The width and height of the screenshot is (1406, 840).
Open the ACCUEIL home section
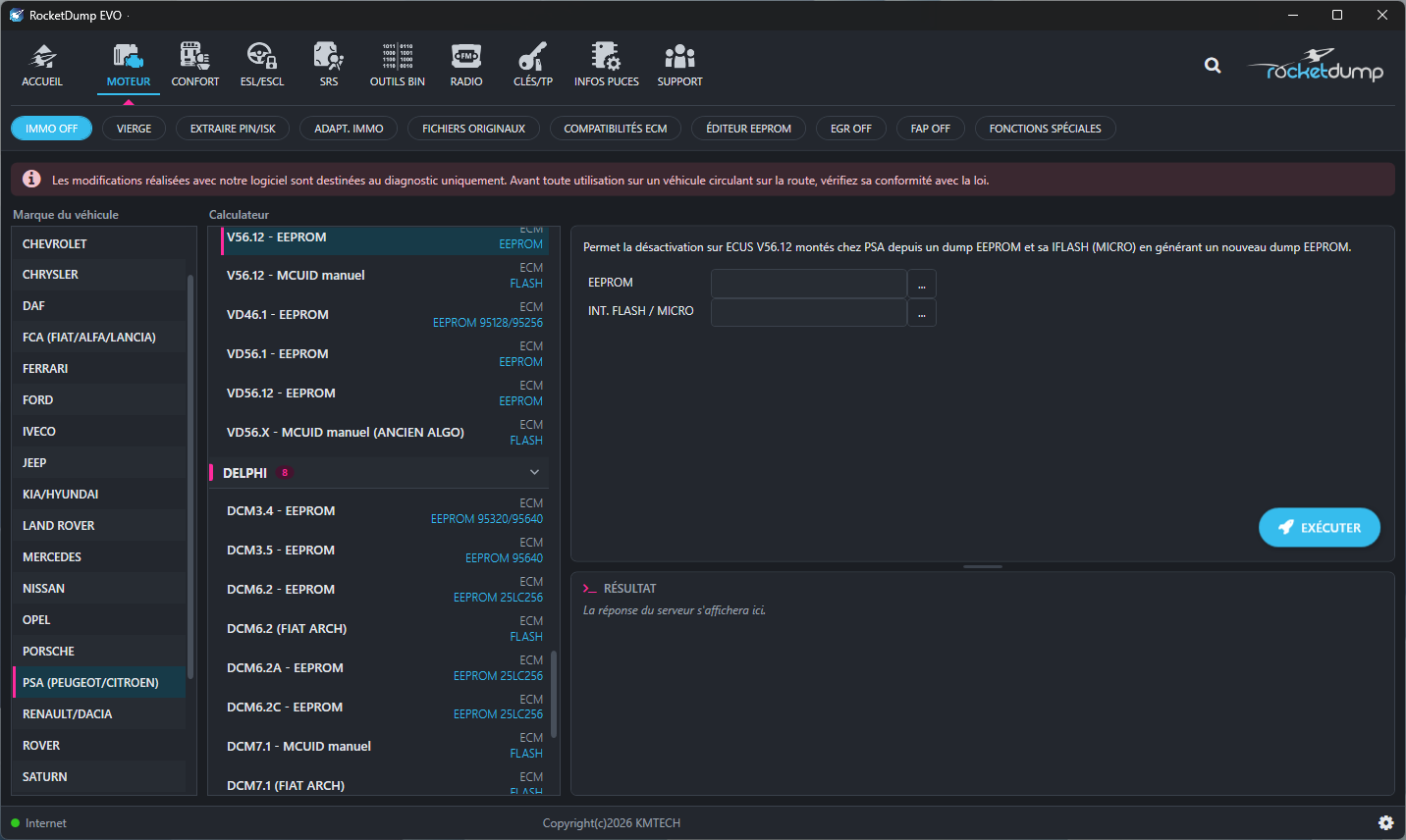tap(42, 65)
